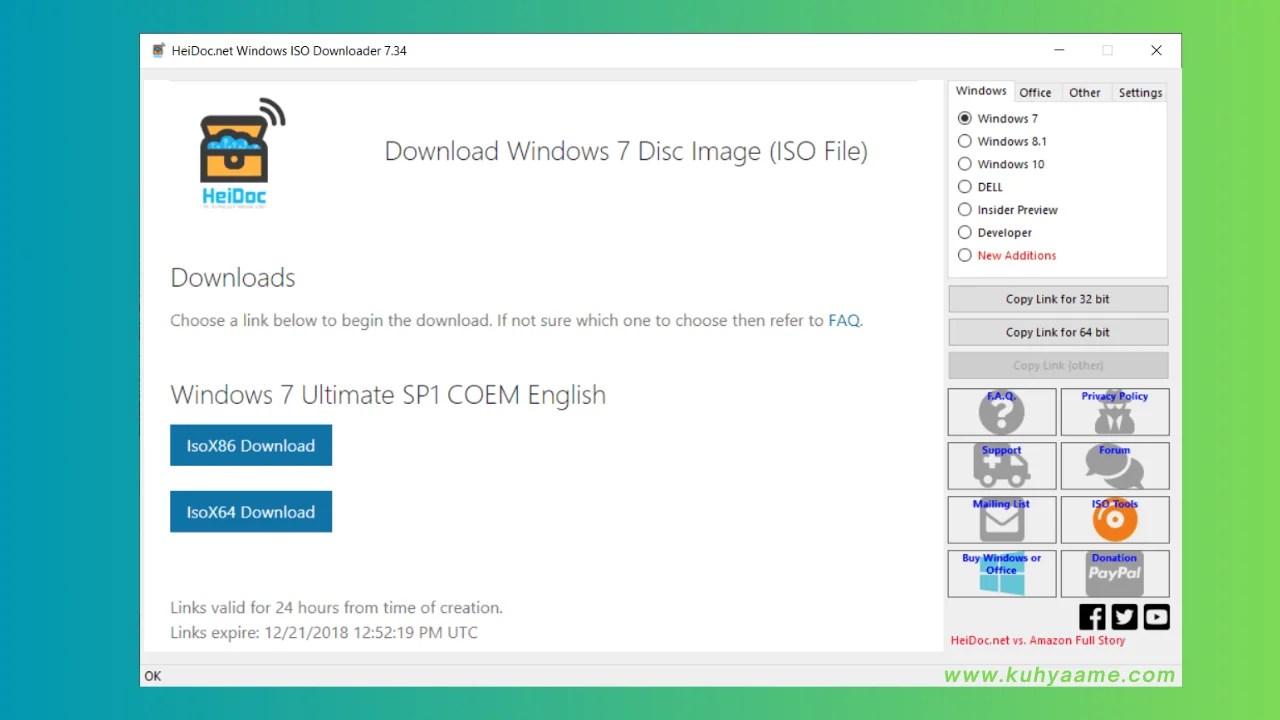Select the New Additions radio button
The image size is (1280, 720).
(965, 255)
